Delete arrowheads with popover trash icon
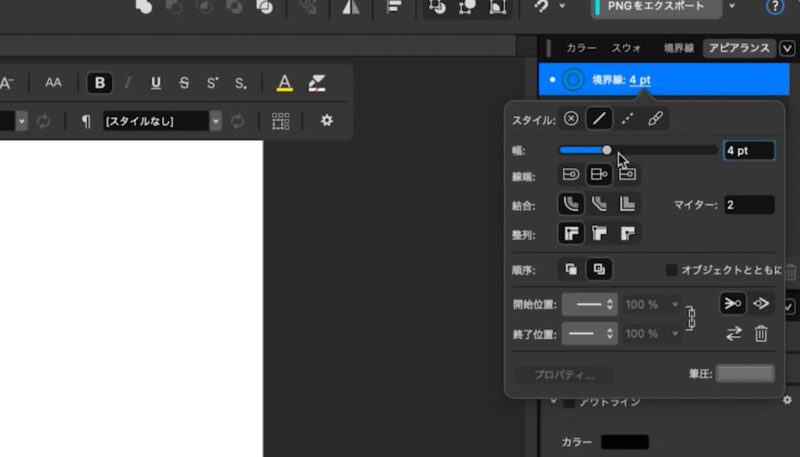Viewport: 800px width, 457px height. pos(761,334)
